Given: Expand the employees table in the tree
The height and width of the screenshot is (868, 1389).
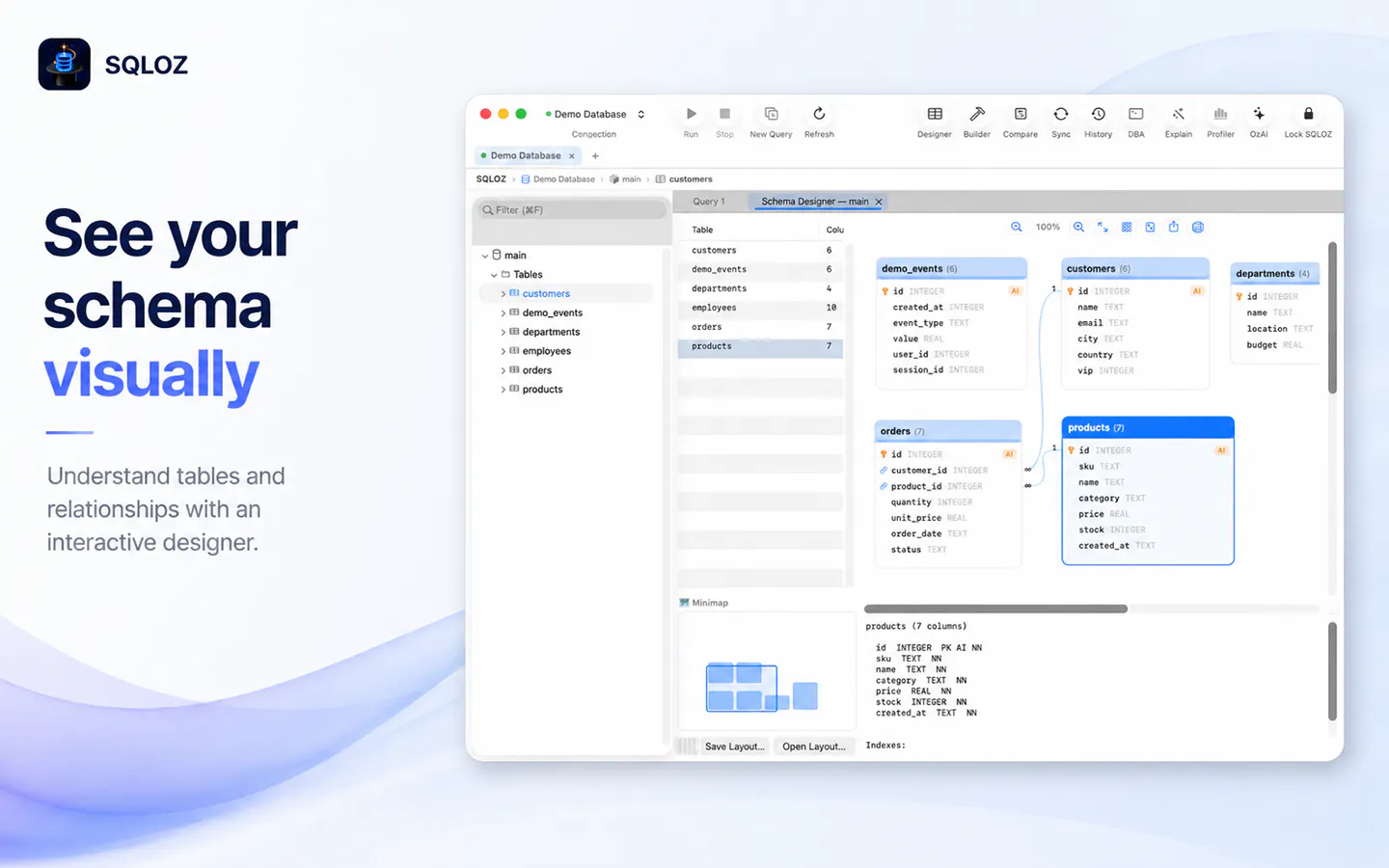Looking at the screenshot, I should coord(504,351).
